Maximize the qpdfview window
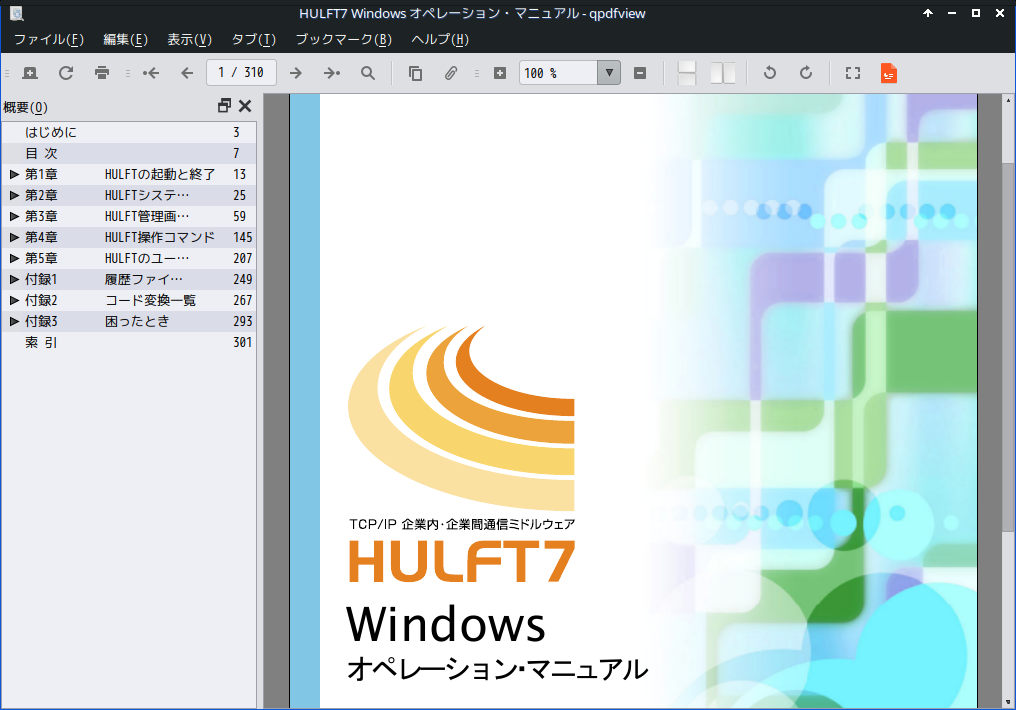 (x=976, y=13)
